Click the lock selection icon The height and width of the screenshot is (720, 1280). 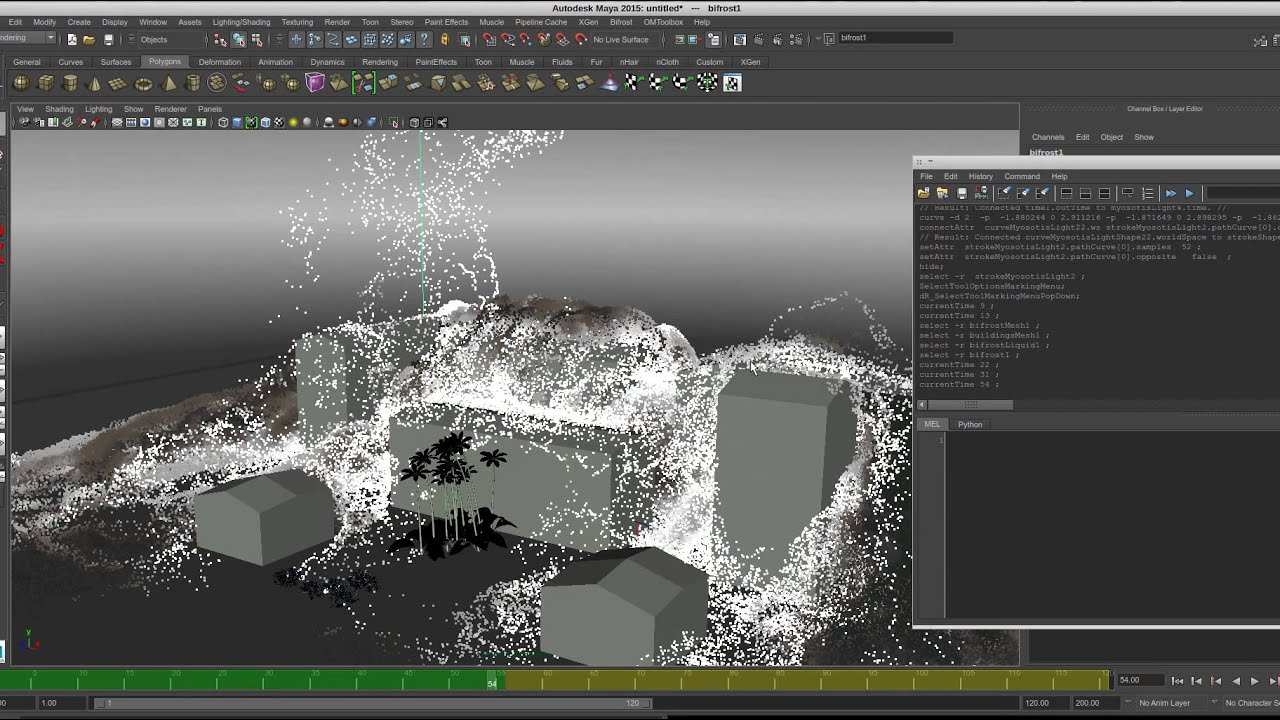pos(445,39)
